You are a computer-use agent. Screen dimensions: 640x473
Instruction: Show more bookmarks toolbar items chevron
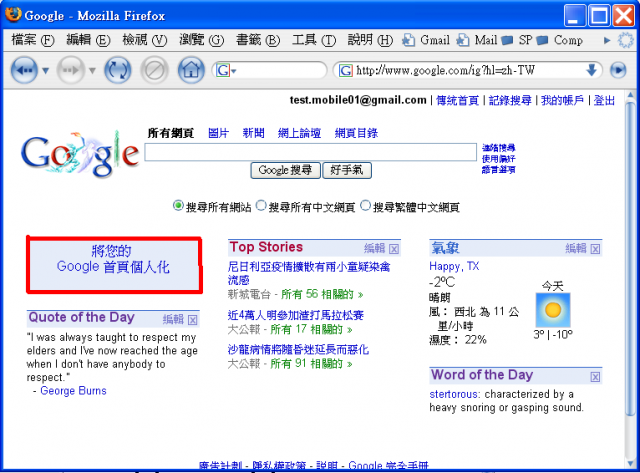[607, 40]
